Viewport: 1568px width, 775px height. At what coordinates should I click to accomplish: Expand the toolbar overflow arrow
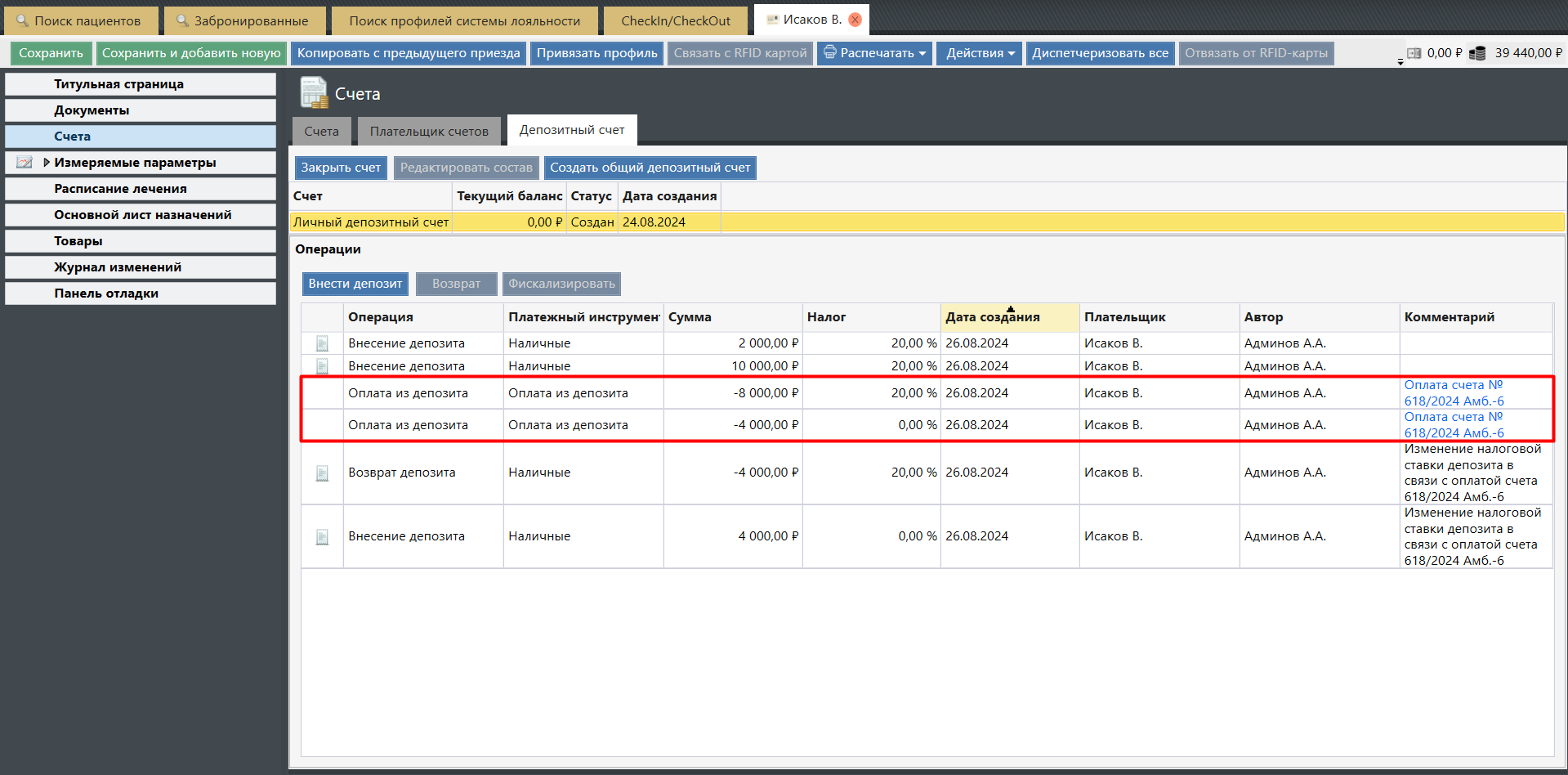(1400, 62)
